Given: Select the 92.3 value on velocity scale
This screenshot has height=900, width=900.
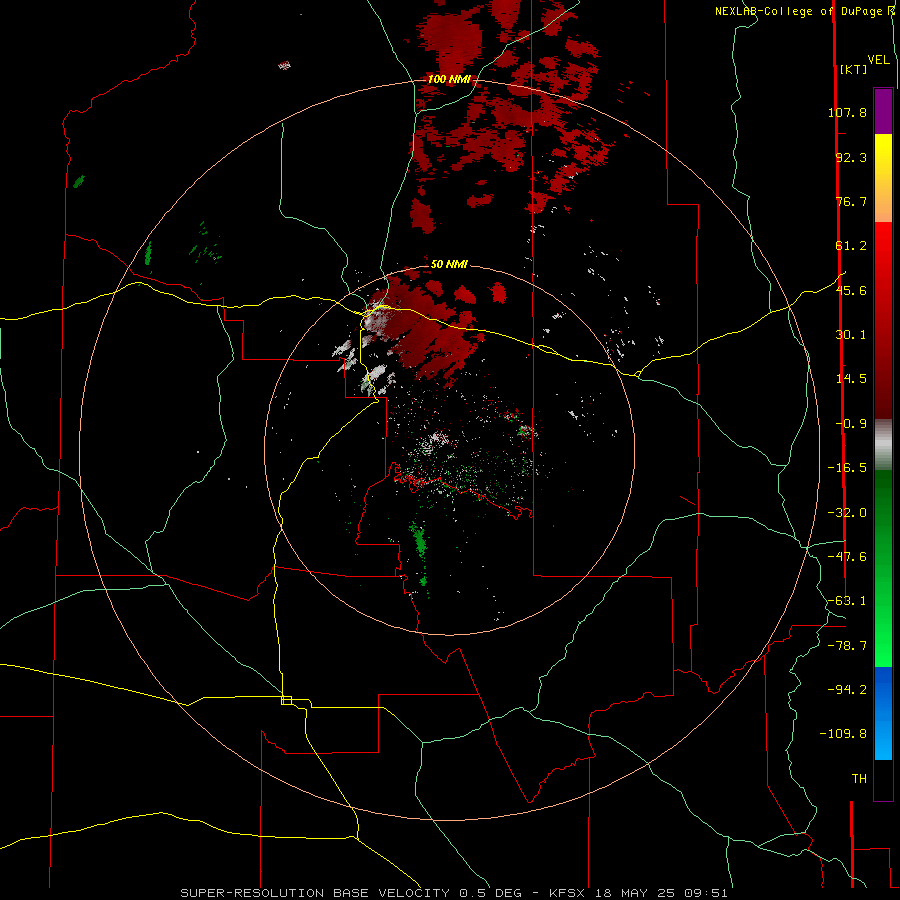Looking at the screenshot, I should pyautogui.click(x=851, y=157).
